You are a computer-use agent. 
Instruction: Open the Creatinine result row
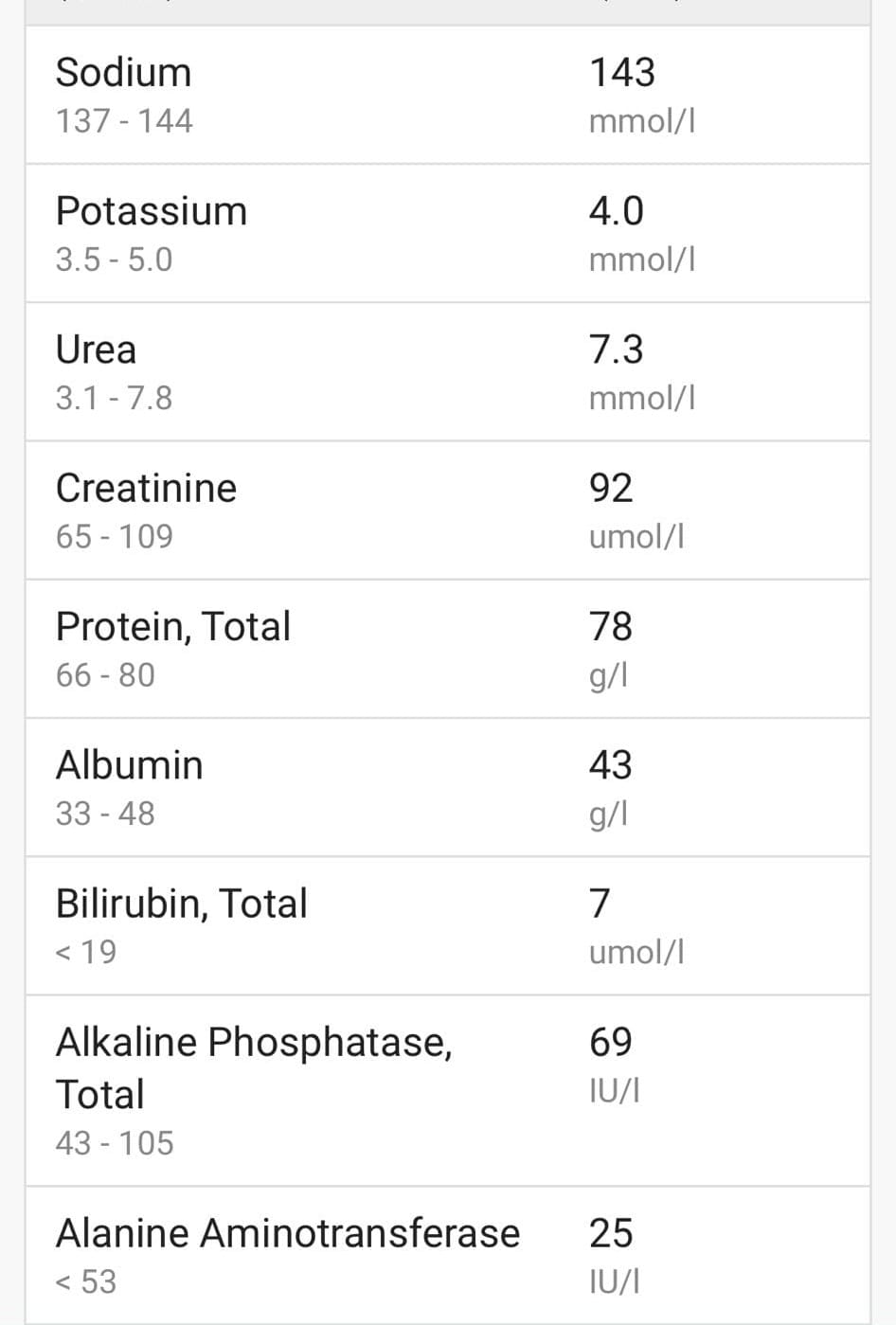tap(447, 510)
